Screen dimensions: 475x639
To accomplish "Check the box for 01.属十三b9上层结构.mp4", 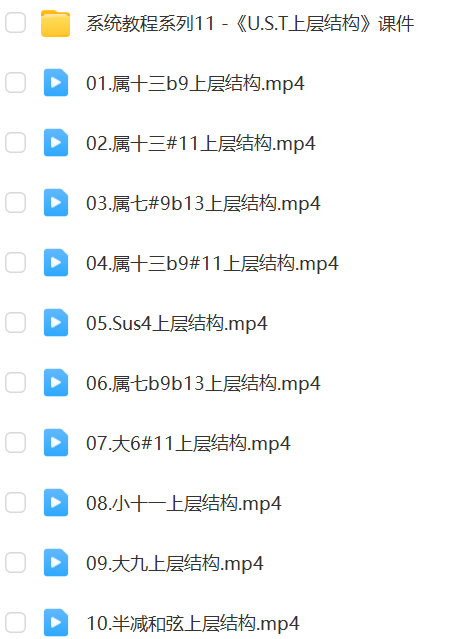I will point(15,83).
